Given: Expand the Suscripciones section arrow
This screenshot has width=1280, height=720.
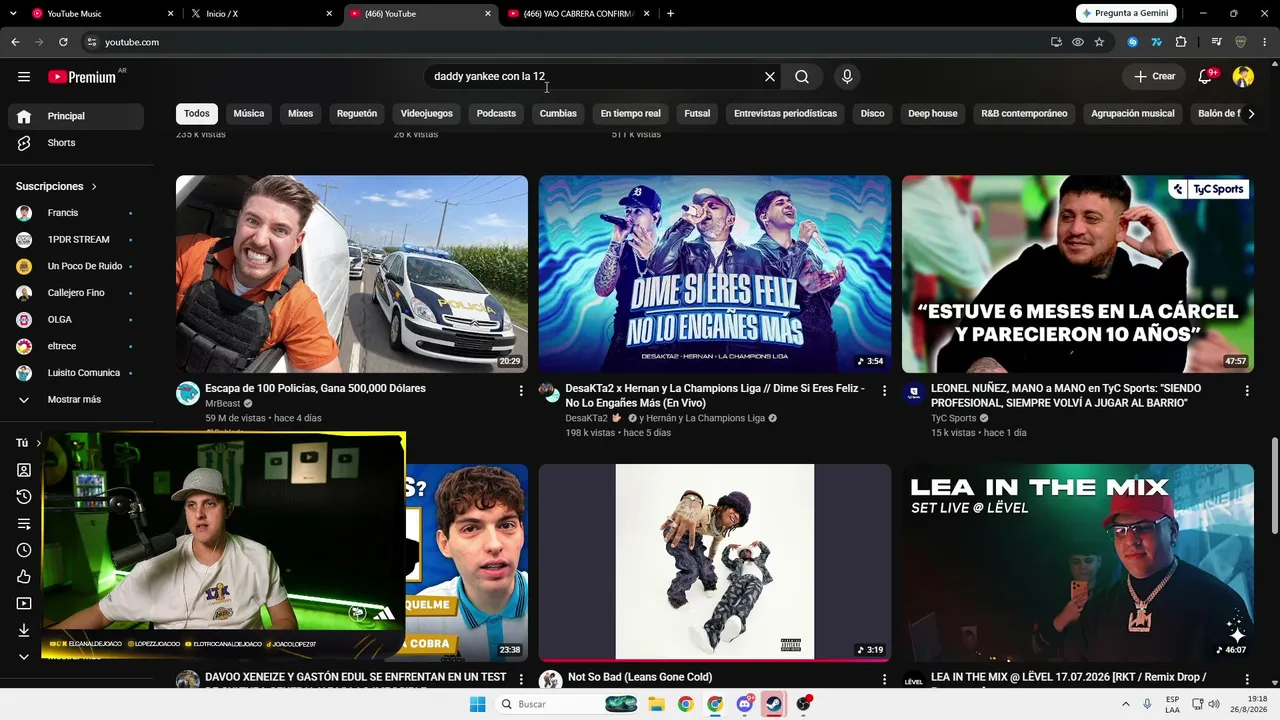Looking at the screenshot, I should [x=94, y=187].
